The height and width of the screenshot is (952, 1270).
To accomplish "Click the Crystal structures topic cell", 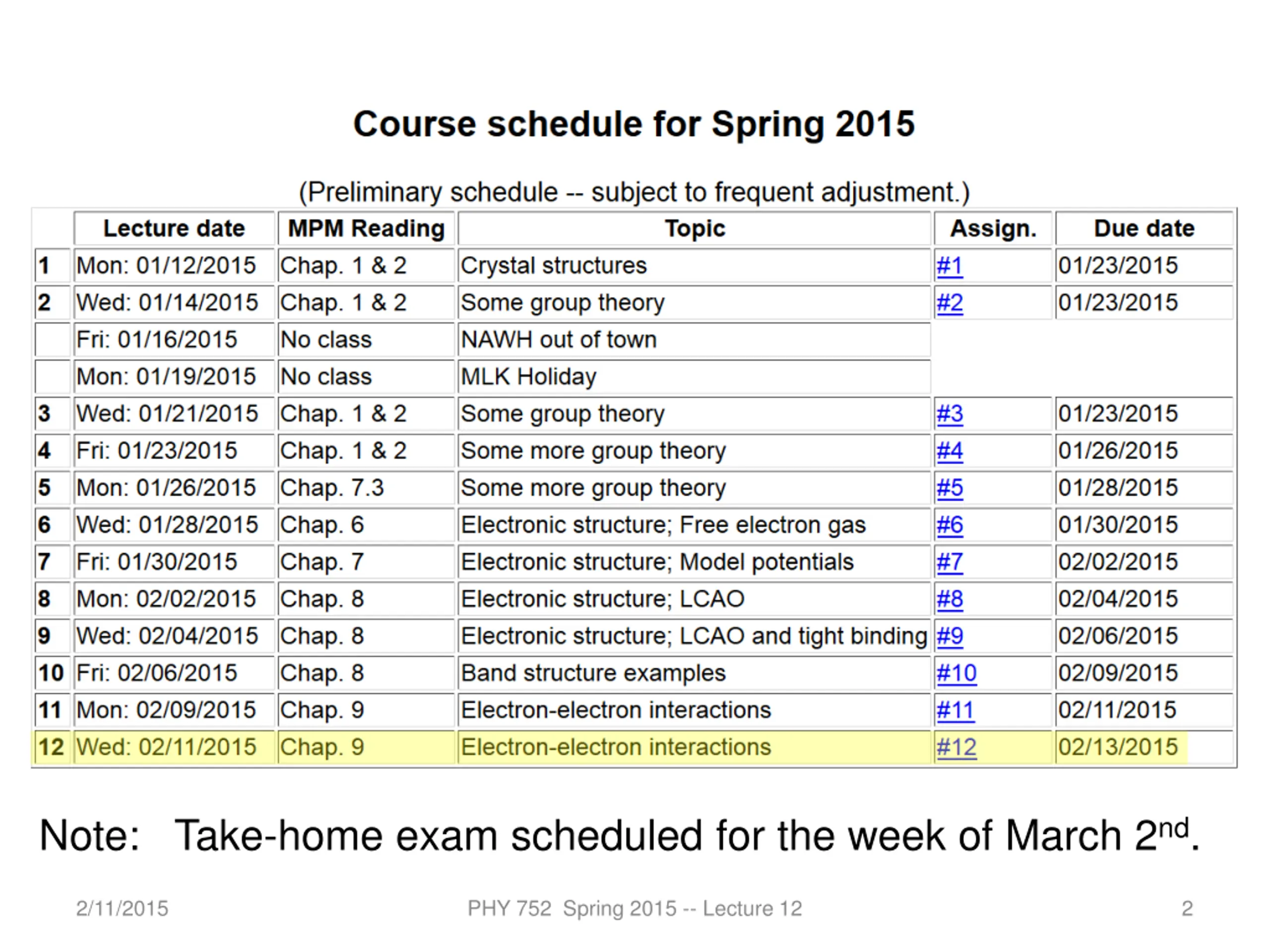I will click(694, 266).
